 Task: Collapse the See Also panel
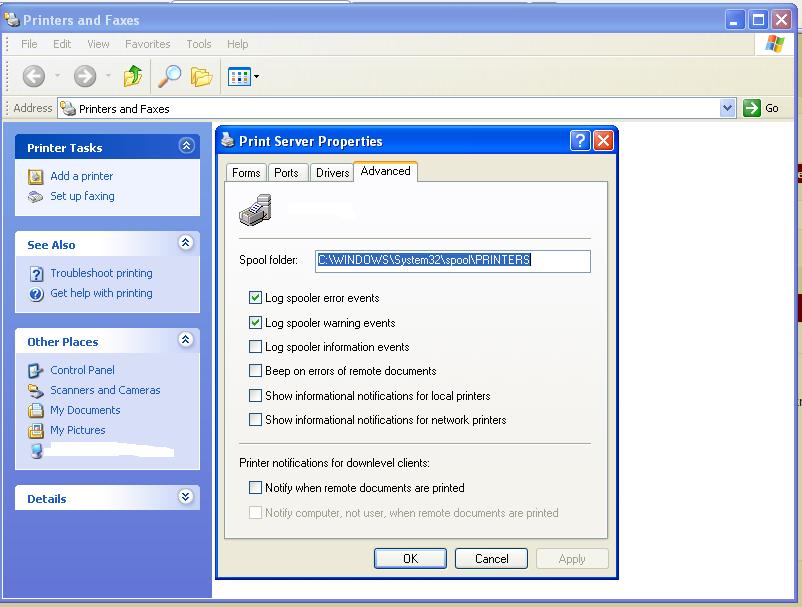pyautogui.click(x=186, y=242)
